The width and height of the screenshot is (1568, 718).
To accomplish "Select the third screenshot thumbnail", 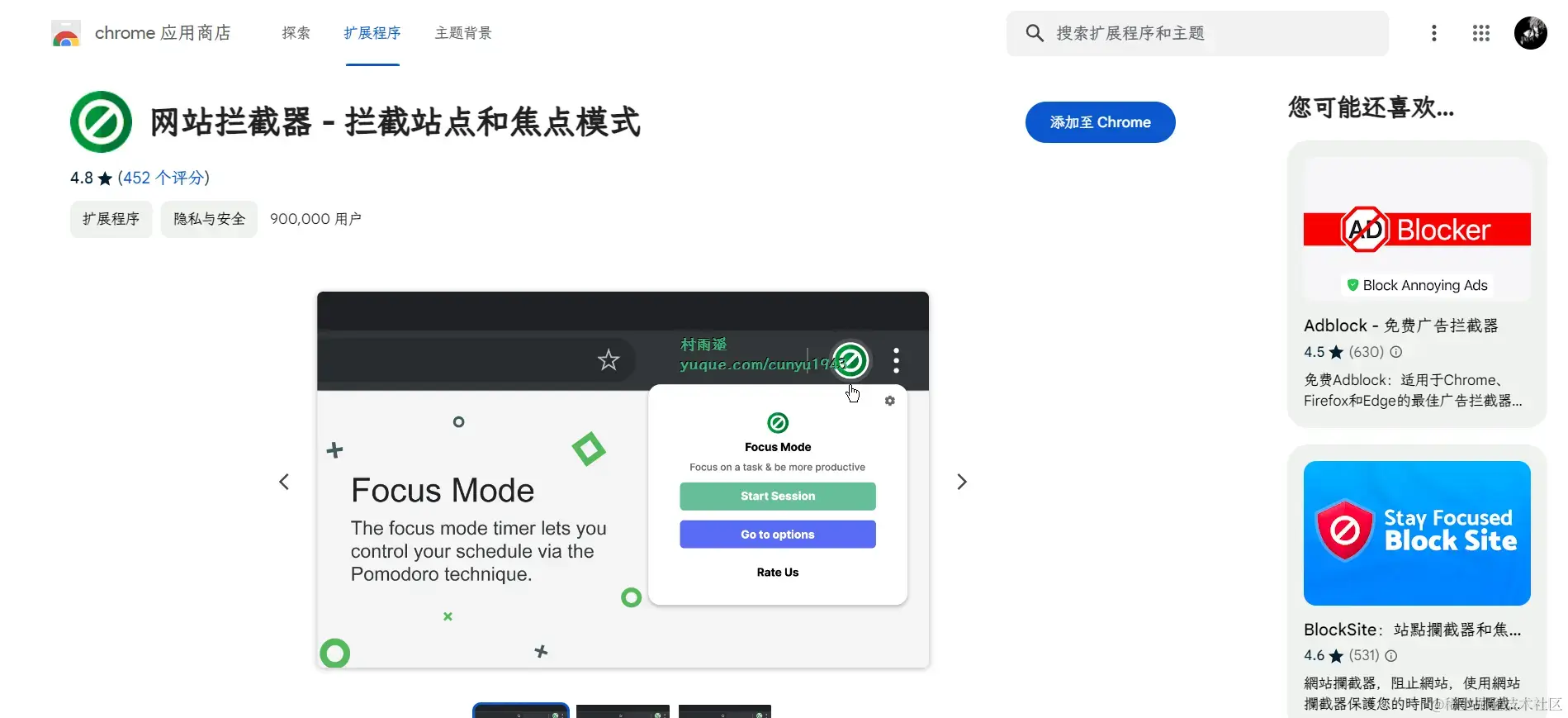I will point(725,711).
